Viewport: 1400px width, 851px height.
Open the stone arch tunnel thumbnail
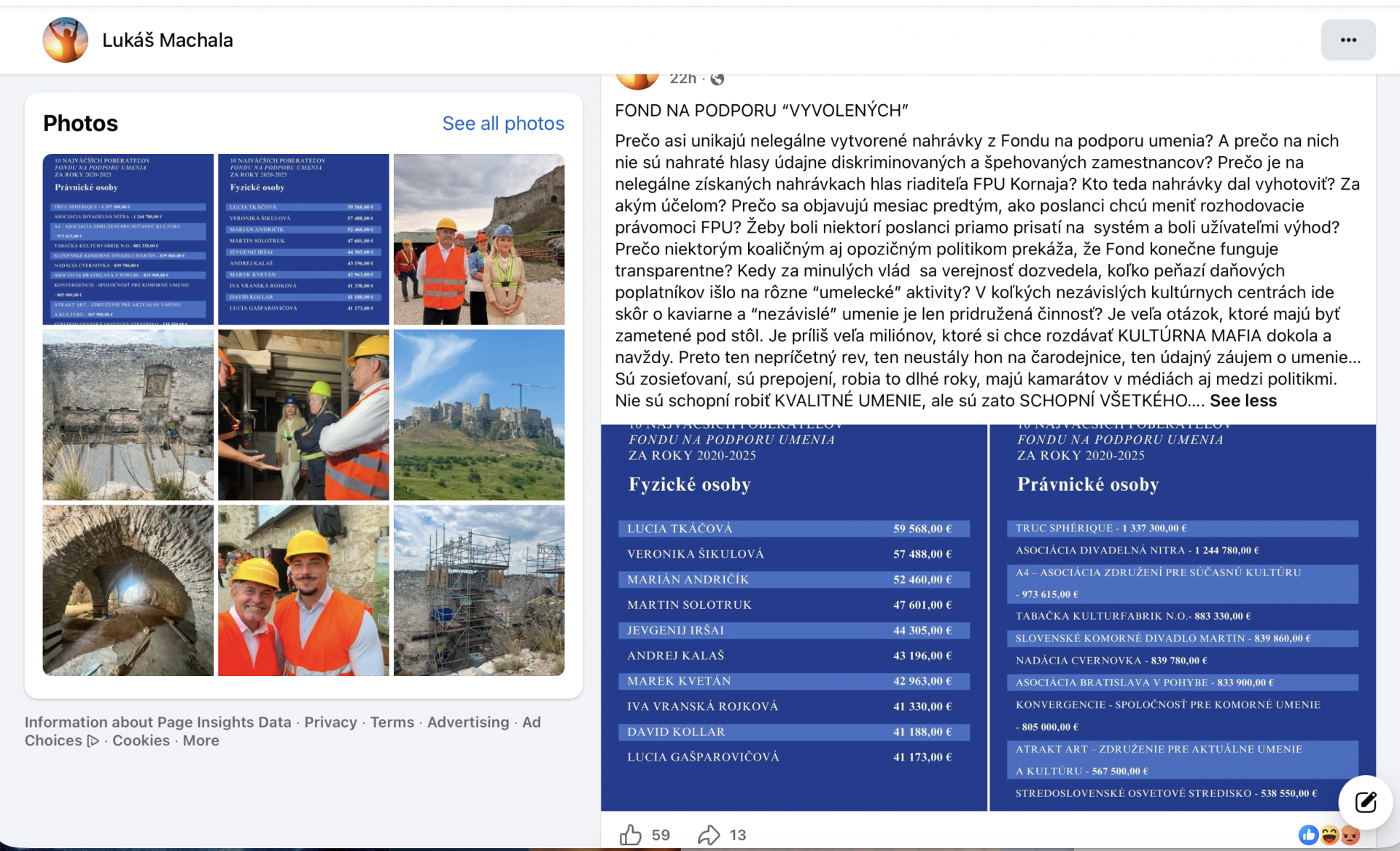point(128,591)
